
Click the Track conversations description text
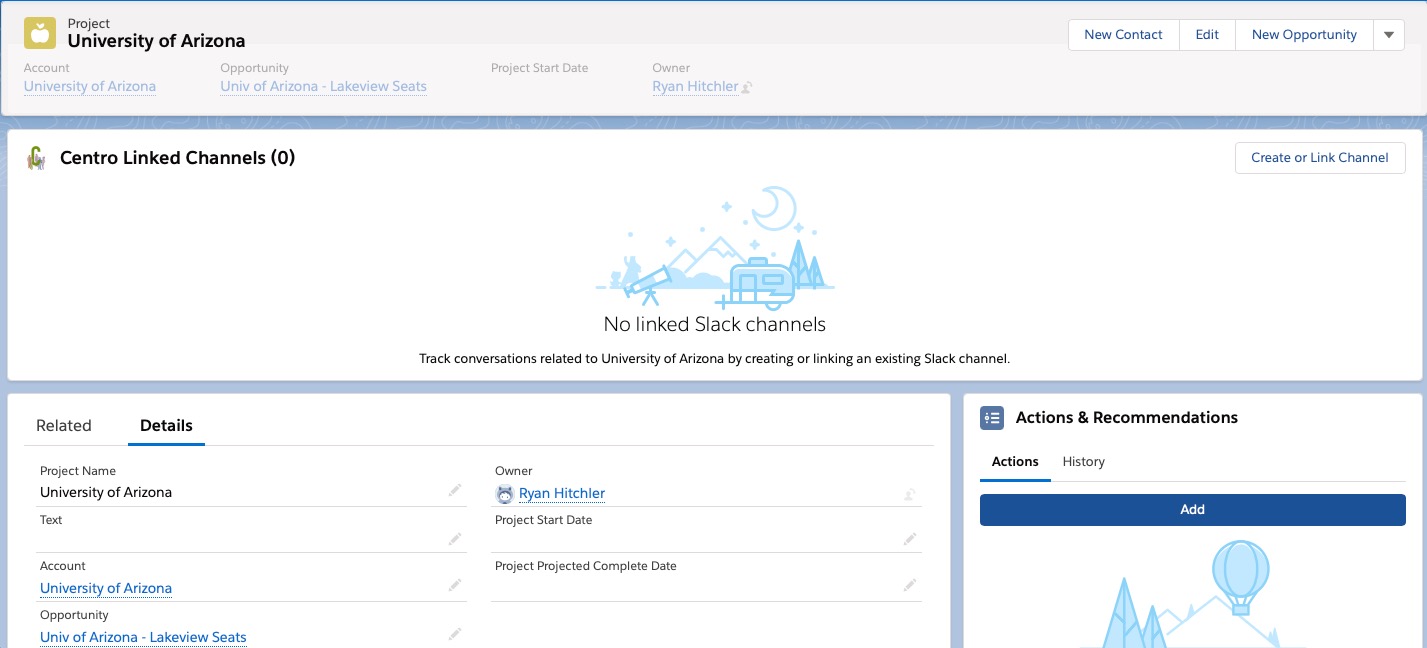pos(715,358)
